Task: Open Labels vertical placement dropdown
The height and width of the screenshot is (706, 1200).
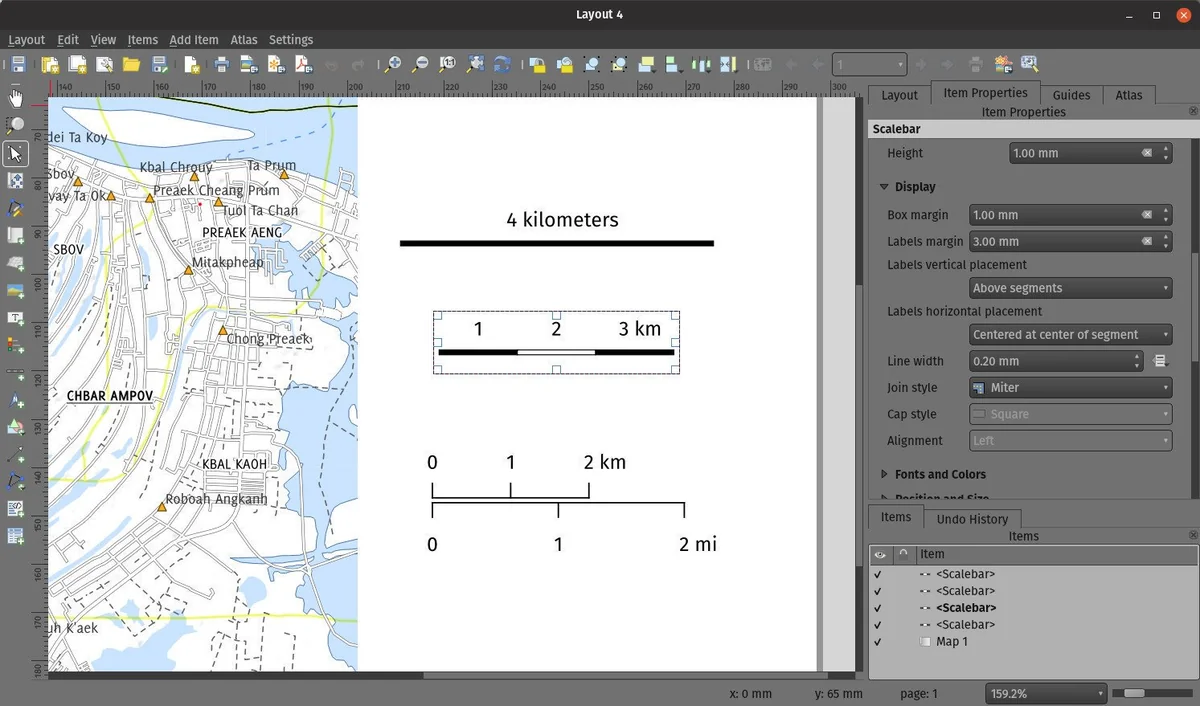Action: [x=1070, y=288]
